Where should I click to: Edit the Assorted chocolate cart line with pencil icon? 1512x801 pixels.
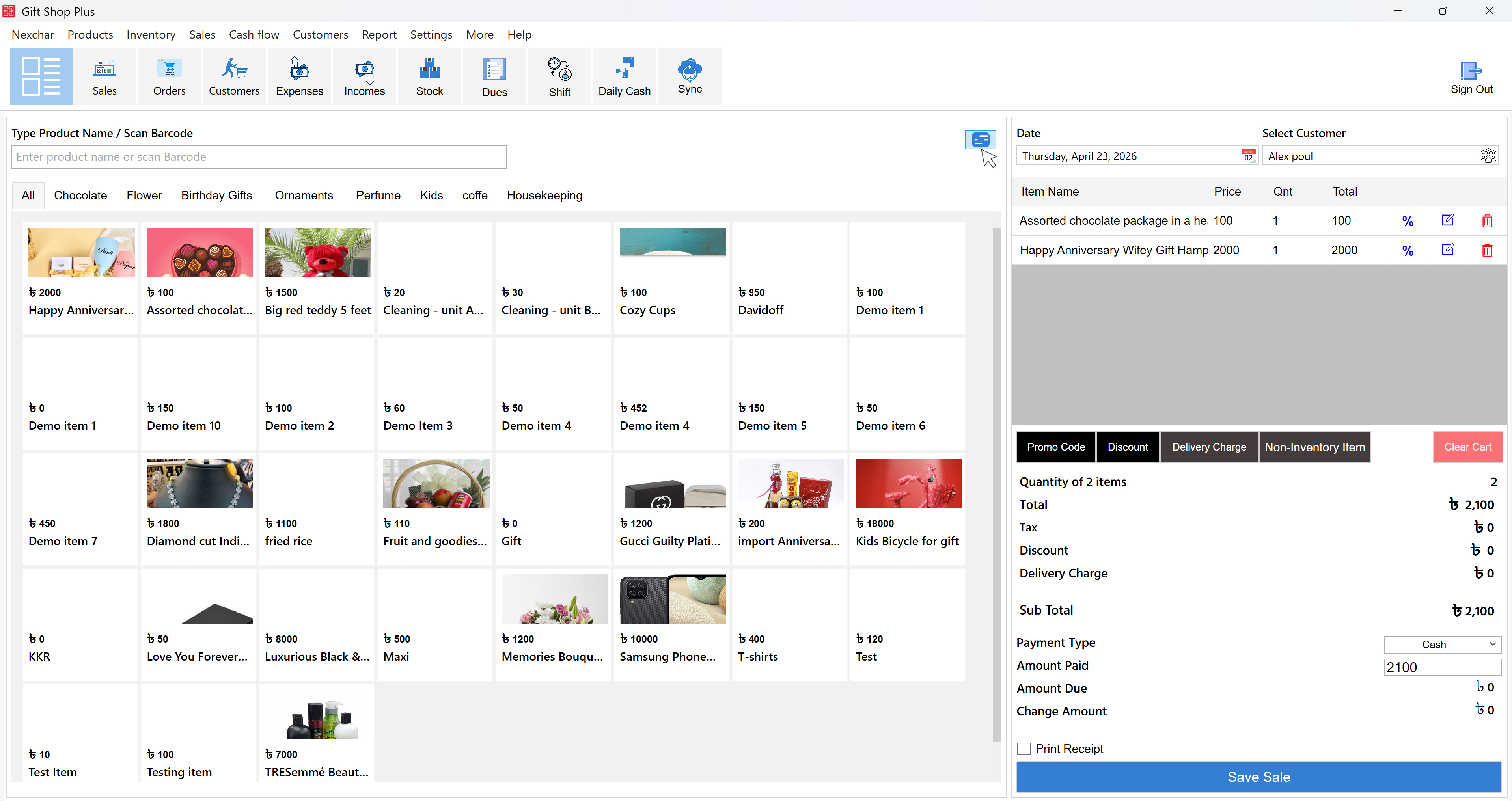(x=1447, y=221)
